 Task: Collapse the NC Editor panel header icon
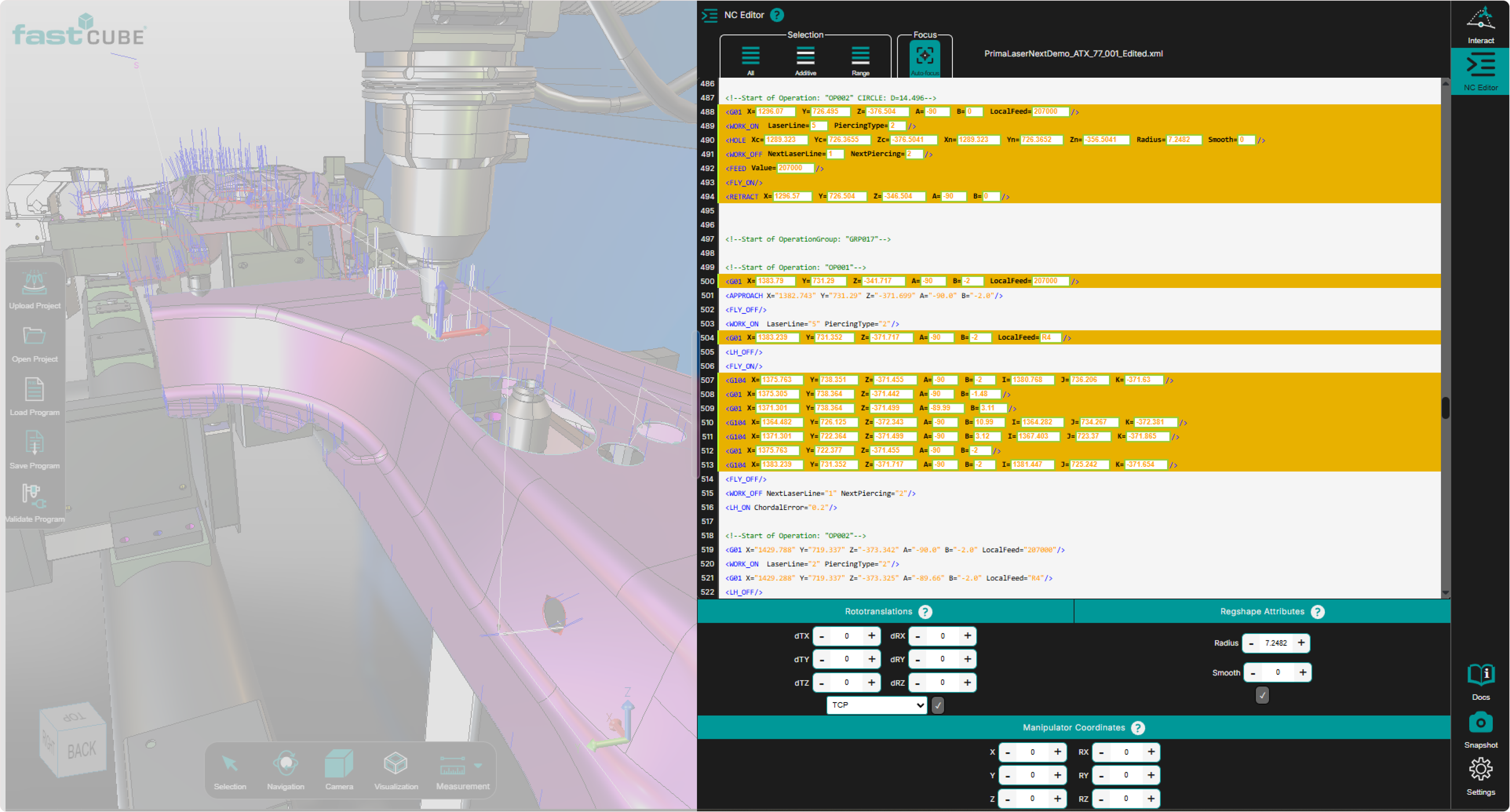[709, 15]
